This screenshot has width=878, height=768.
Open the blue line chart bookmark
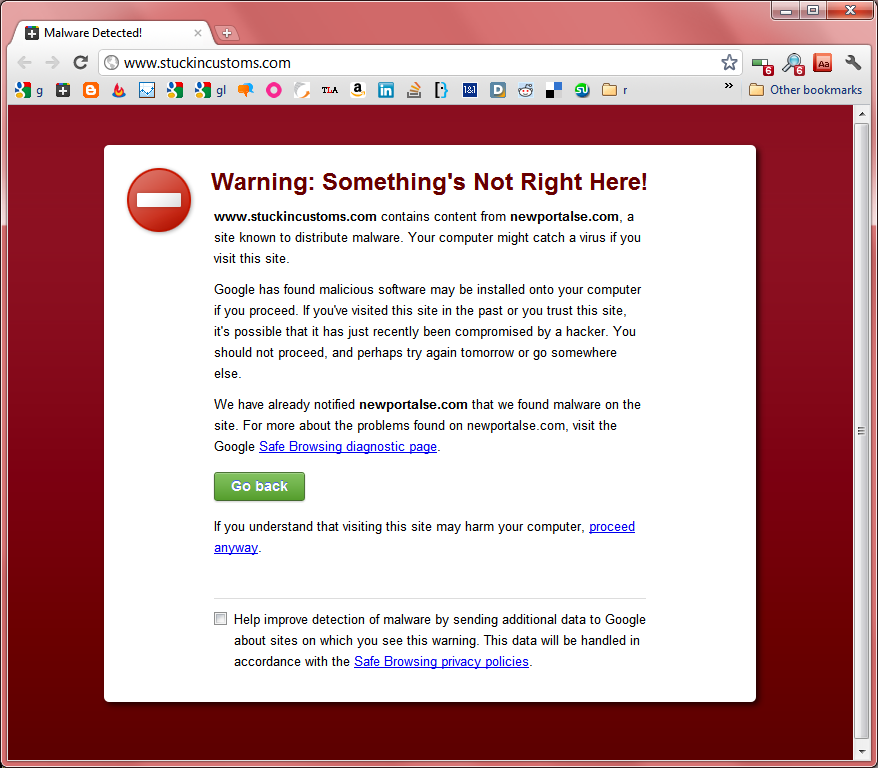click(x=147, y=90)
